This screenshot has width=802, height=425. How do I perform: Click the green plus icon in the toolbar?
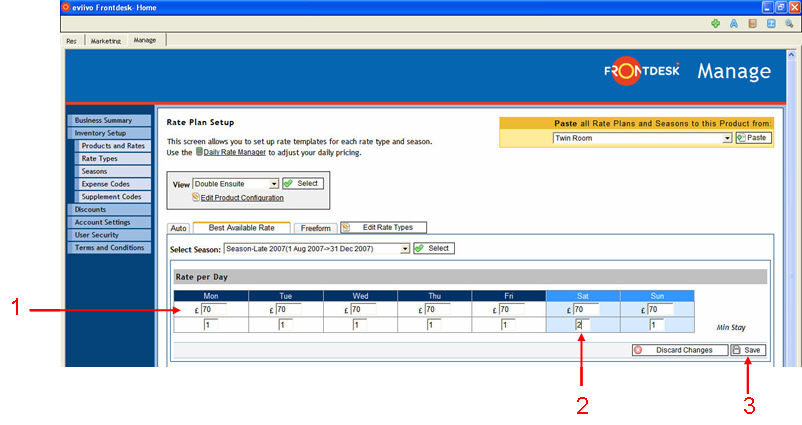(x=716, y=23)
